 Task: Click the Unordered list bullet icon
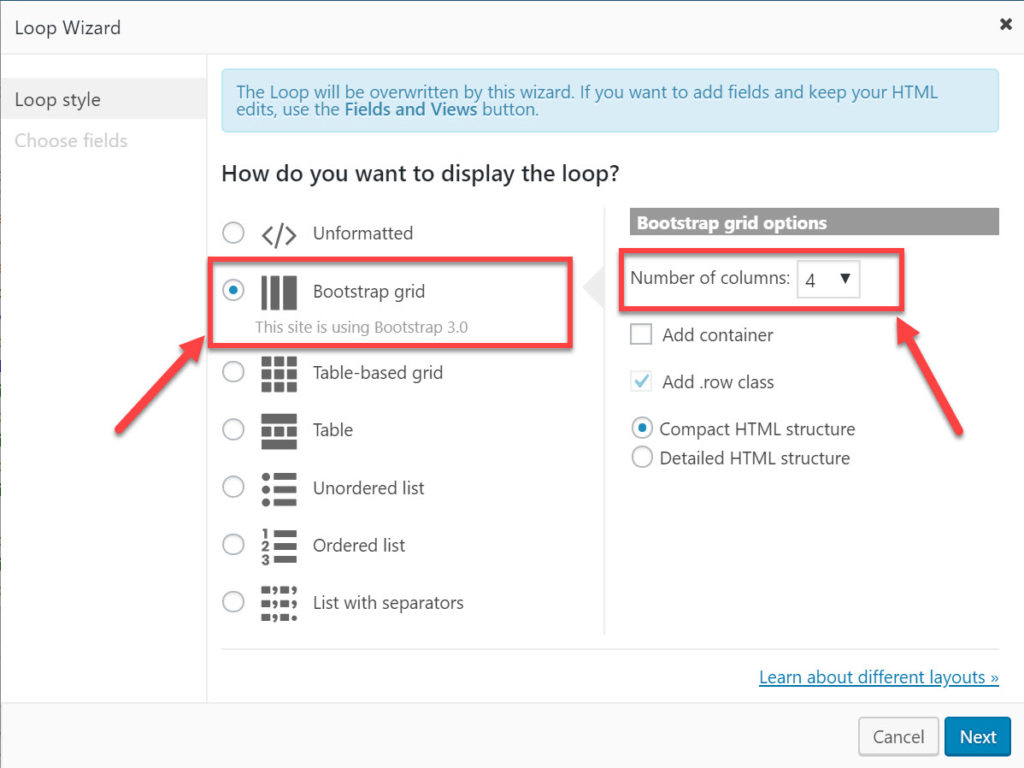(279, 489)
